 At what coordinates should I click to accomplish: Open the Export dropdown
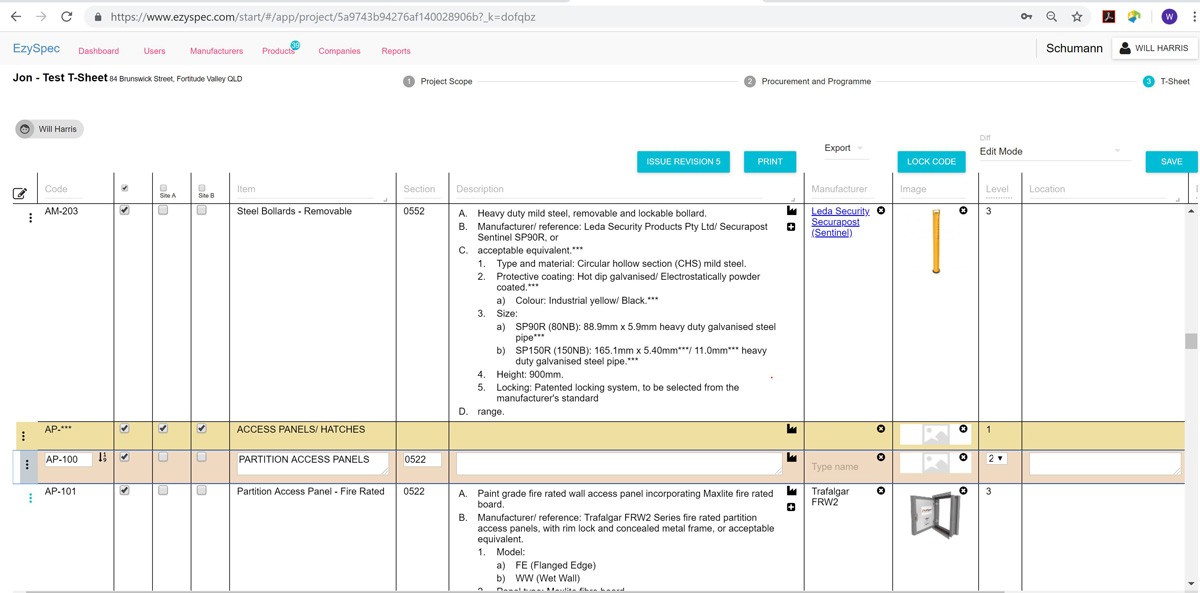(x=845, y=148)
